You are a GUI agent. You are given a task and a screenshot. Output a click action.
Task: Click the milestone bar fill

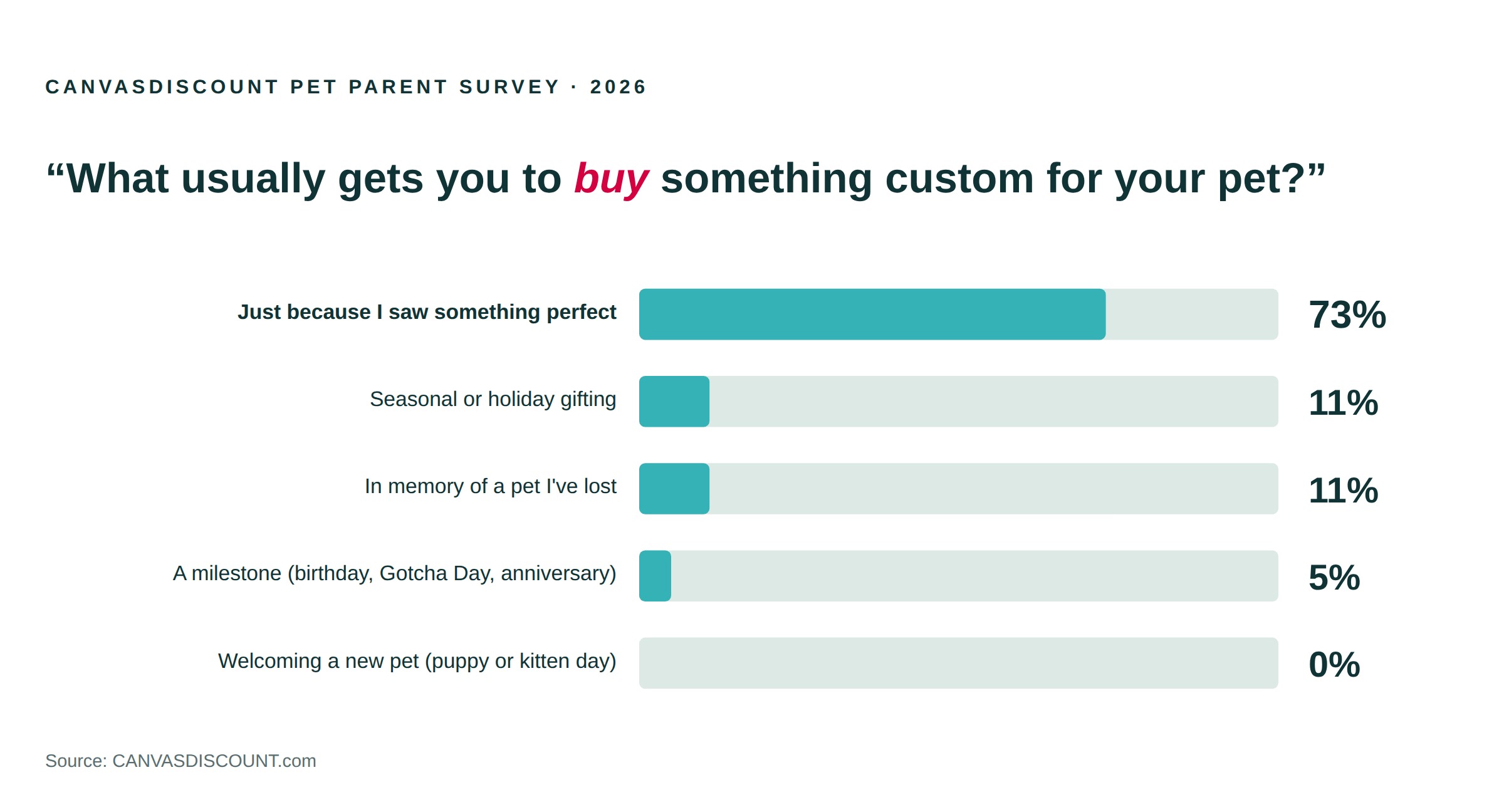coord(655,576)
